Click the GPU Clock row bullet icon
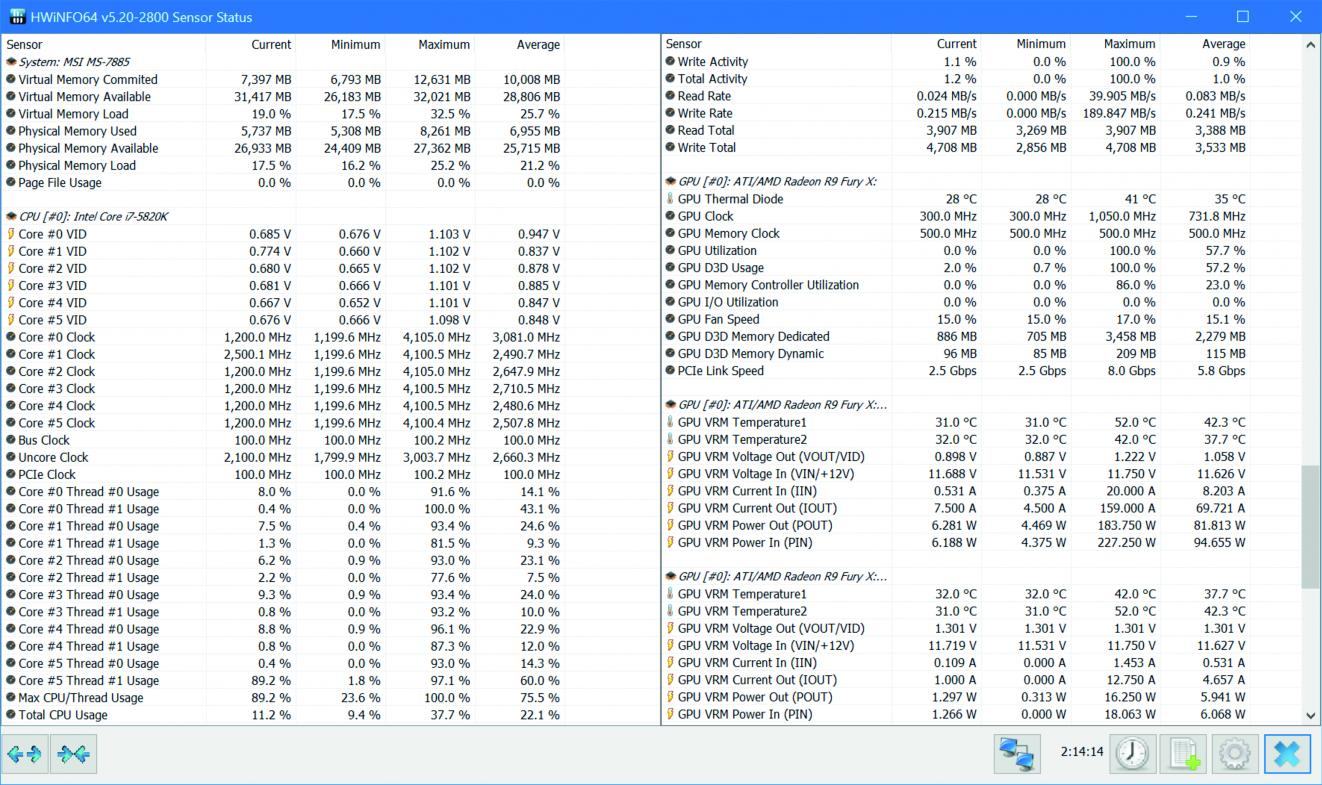 (670, 216)
